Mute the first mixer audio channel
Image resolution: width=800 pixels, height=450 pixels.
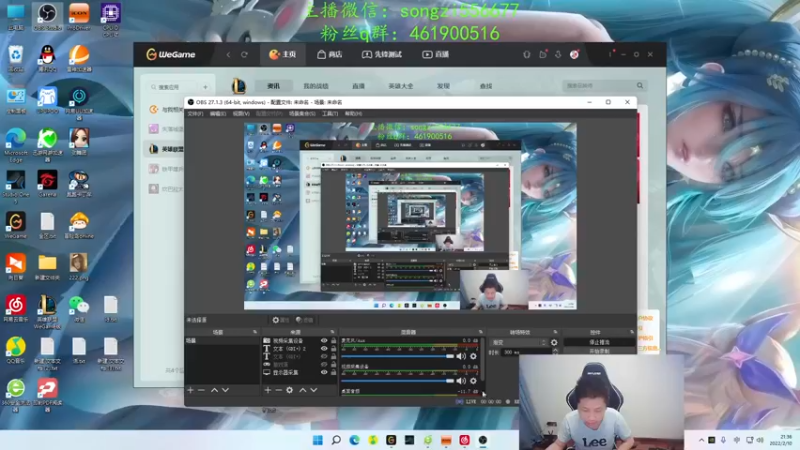[461, 357]
